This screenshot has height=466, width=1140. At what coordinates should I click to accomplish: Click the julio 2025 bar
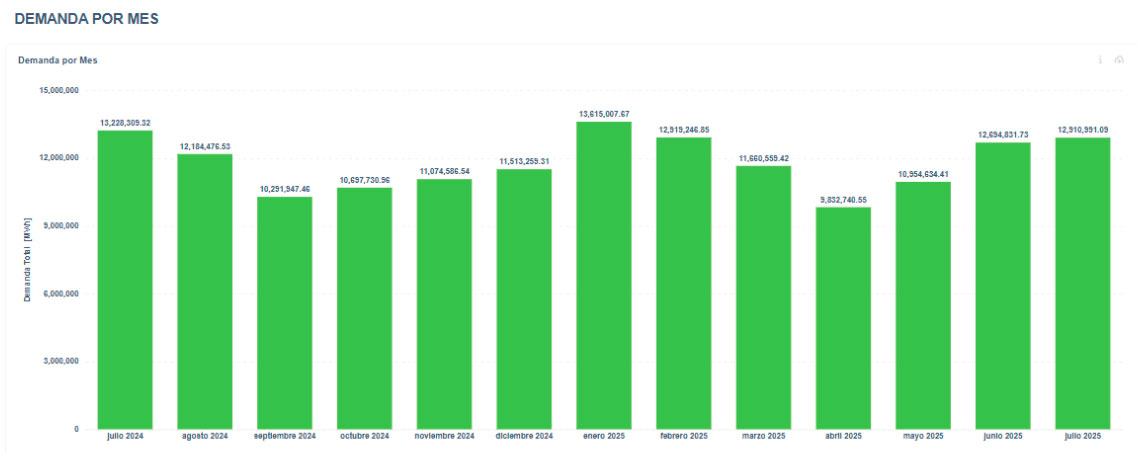1083,283
